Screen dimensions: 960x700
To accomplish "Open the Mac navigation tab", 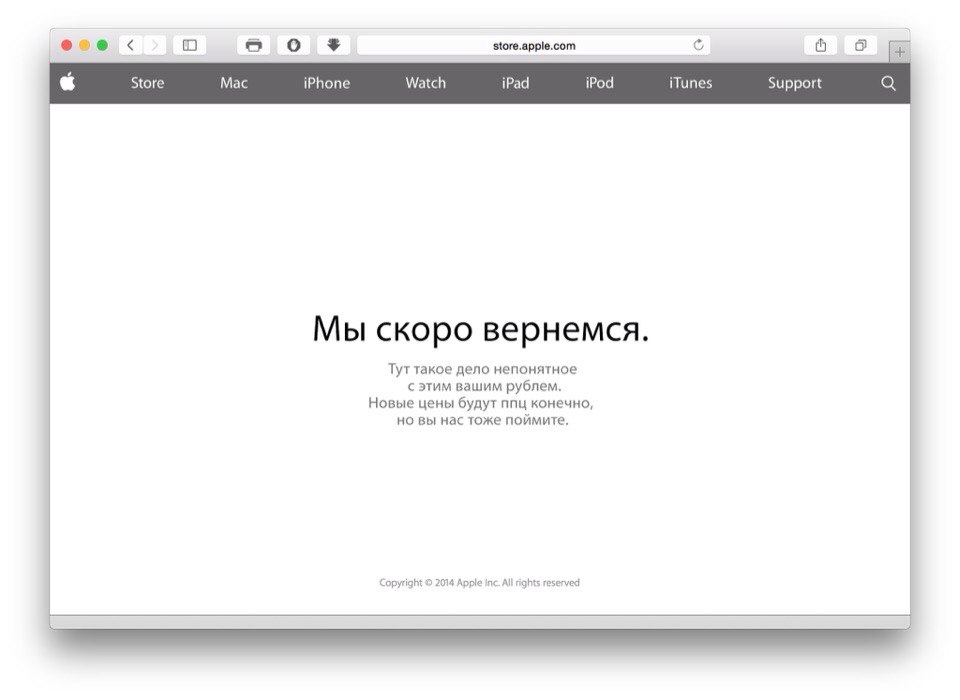I will point(234,83).
